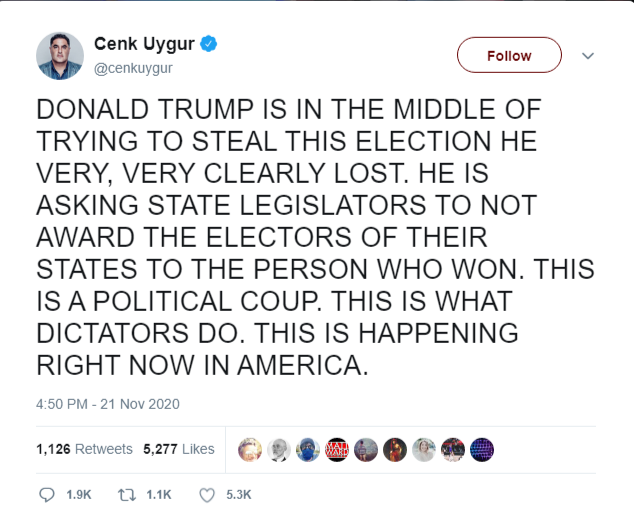Open the Cenk Uygur display name link

click(146, 44)
